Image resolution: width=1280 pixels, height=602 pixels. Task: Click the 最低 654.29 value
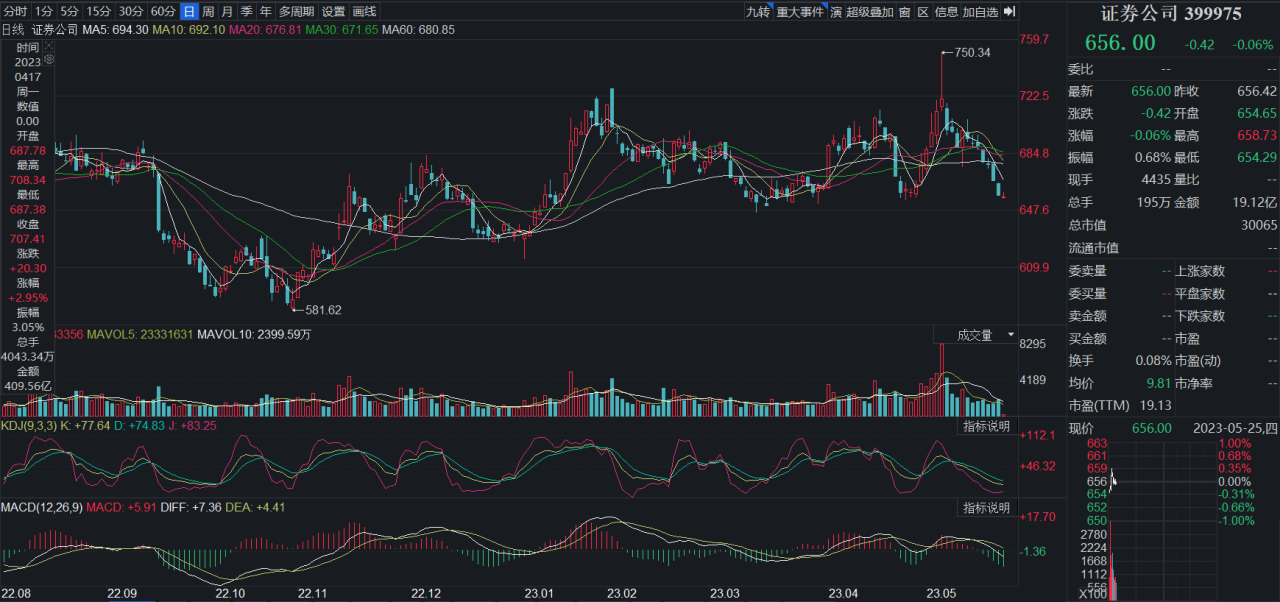click(x=1257, y=157)
